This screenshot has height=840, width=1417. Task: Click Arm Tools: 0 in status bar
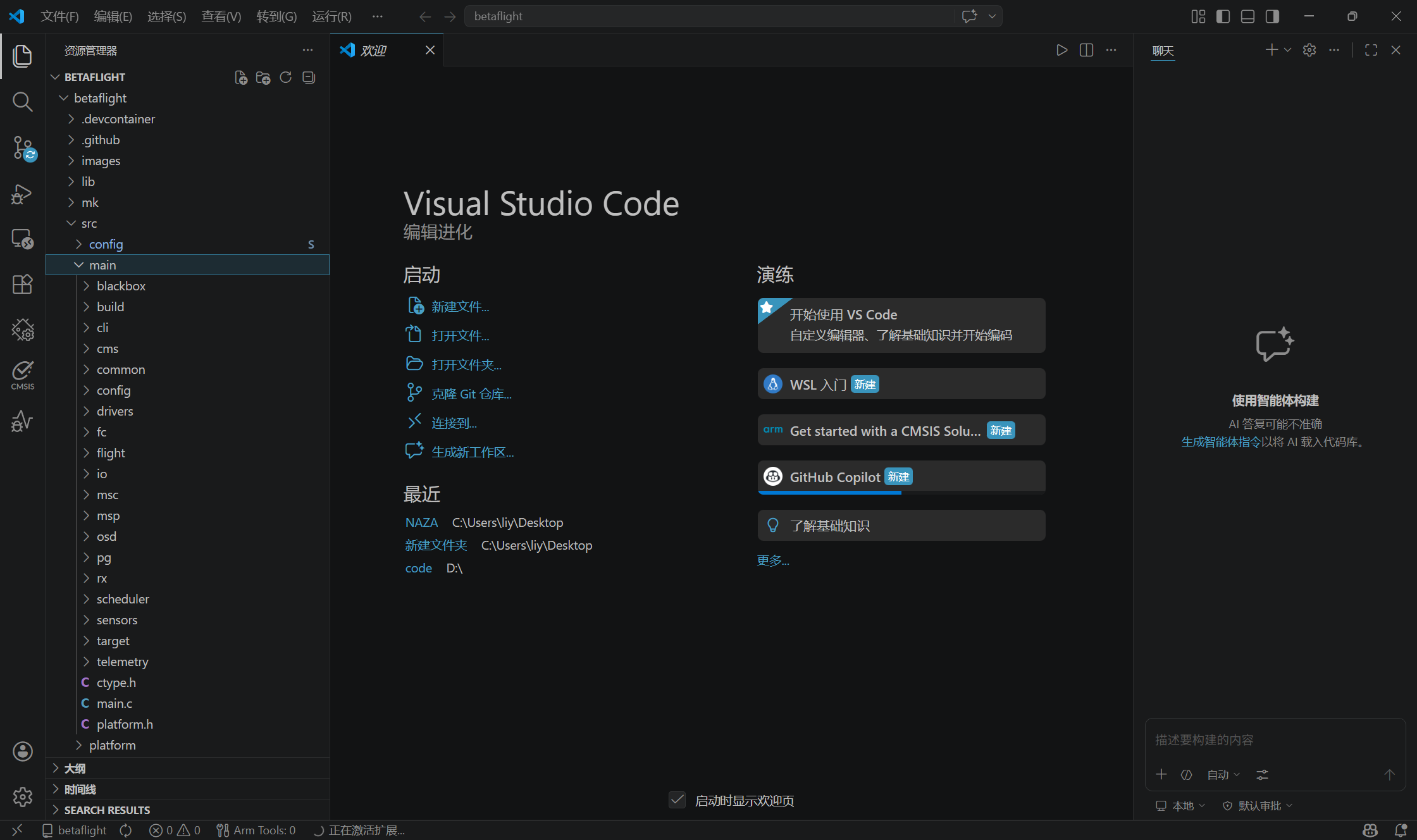coord(256,830)
